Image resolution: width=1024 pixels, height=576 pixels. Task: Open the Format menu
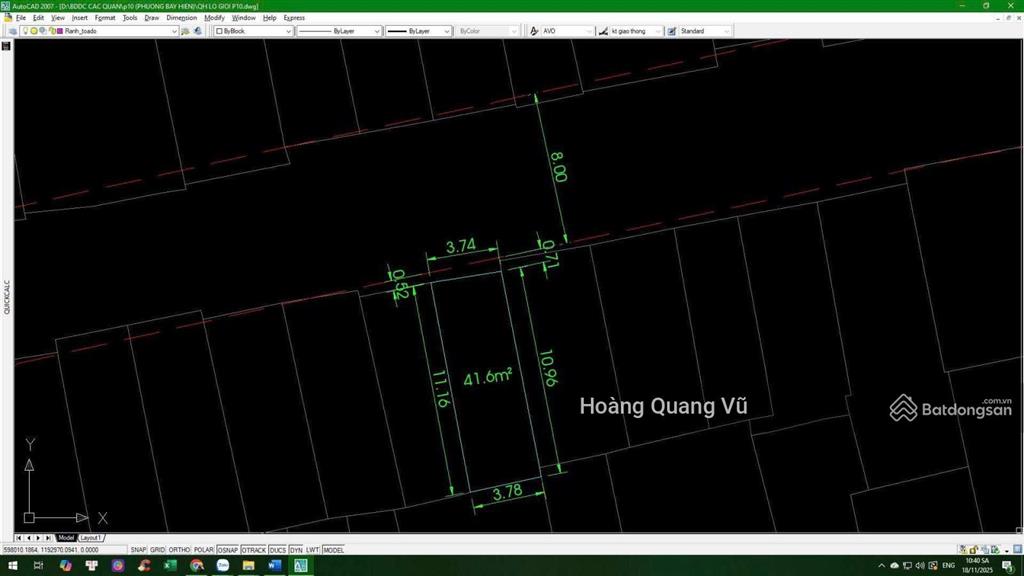coord(104,18)
